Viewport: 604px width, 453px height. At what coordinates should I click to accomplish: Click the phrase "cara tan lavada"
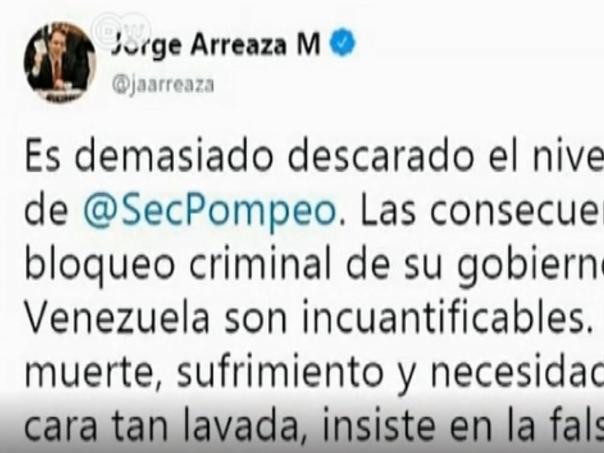tap(161, 426)
